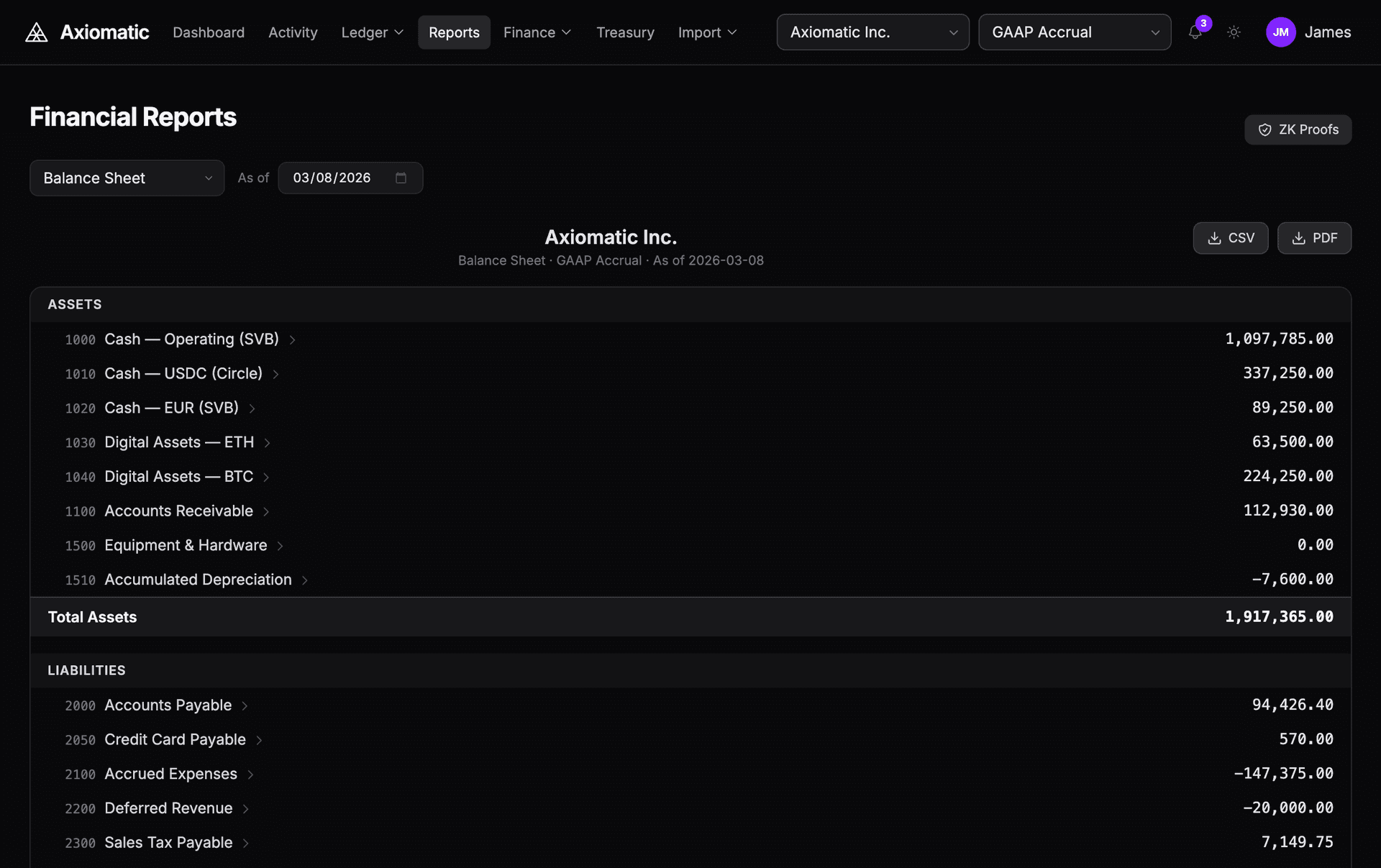Navigate to the Dashboard

pos(208,32)
